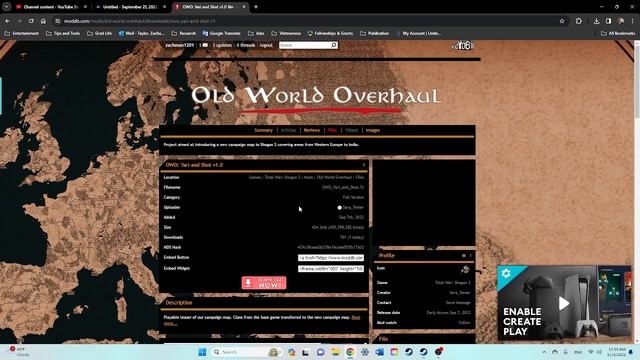This screenshot has width=640, height=360.
Task: Show hidden system tray icons chevron
Action: point(544,352)
